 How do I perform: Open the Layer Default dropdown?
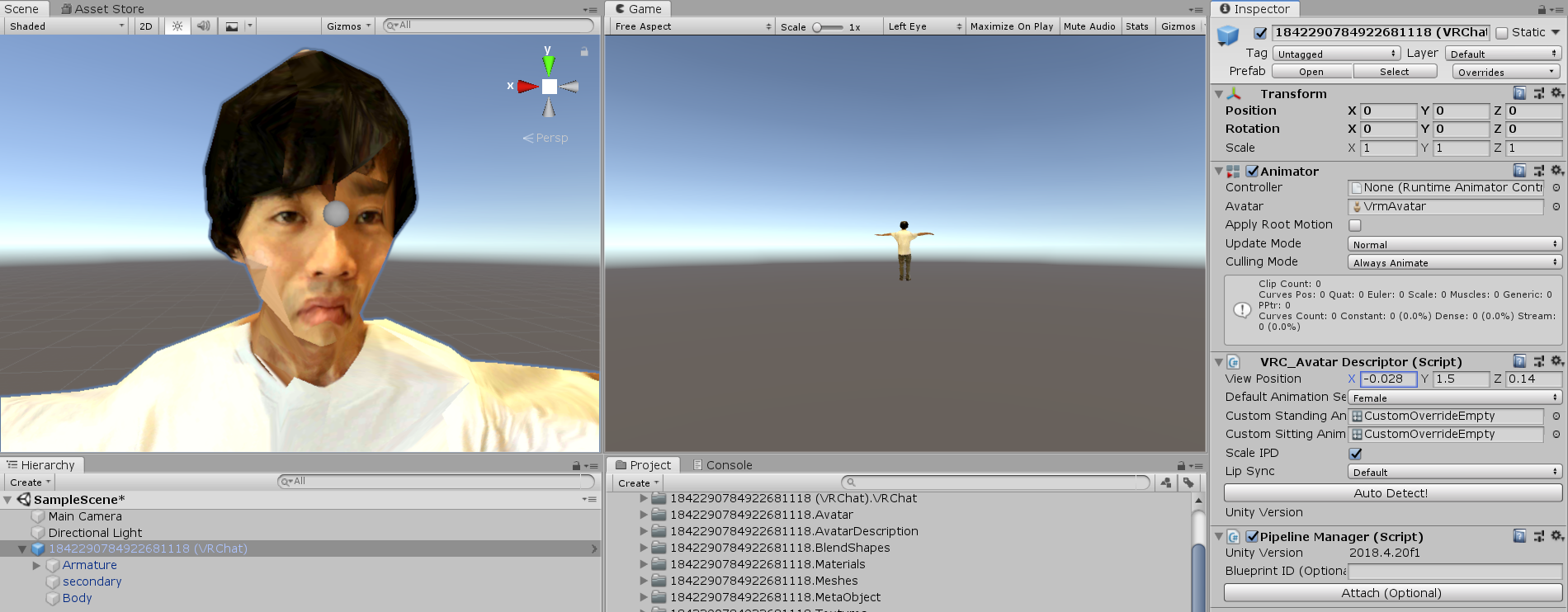click(x=1503, y=54)
